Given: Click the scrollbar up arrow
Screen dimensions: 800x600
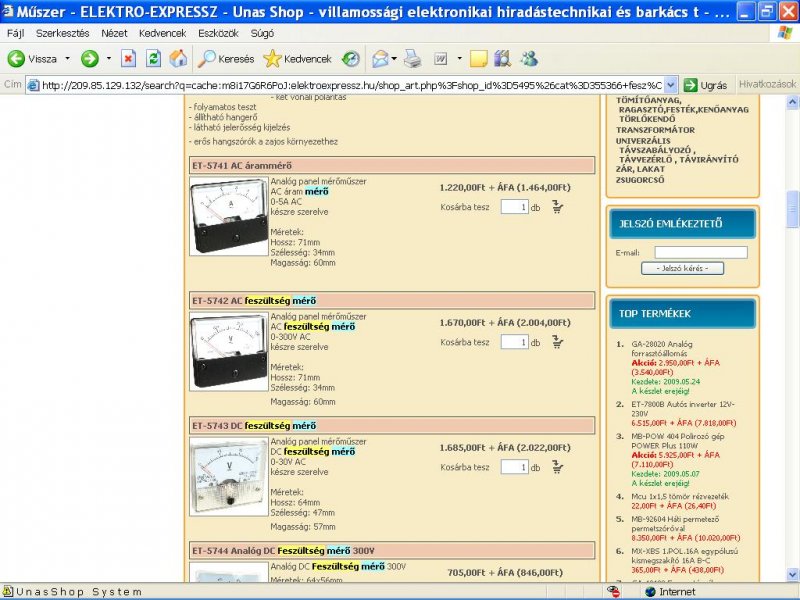Looking at the screenshot, I should point(792,102).
